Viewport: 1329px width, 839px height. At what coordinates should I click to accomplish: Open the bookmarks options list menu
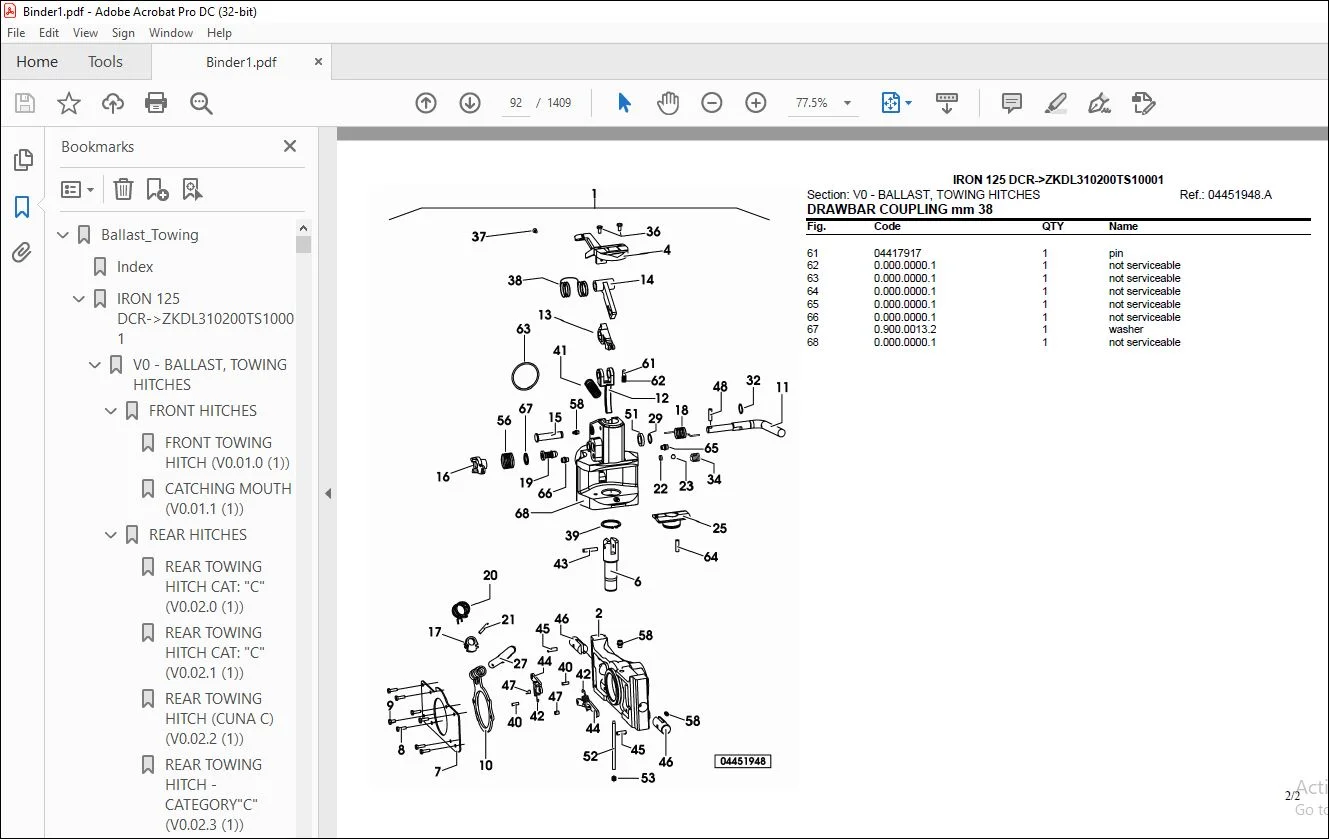(78, 189)
